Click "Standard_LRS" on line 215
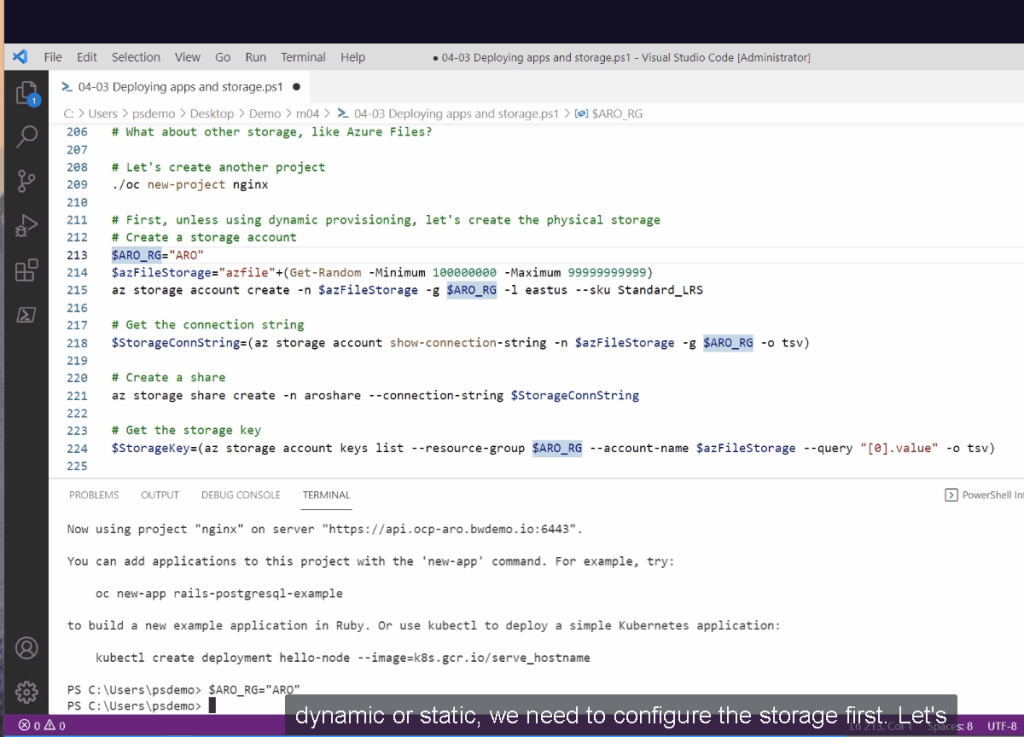This screenshot has height=737, width=1024. tap(660, 290)
